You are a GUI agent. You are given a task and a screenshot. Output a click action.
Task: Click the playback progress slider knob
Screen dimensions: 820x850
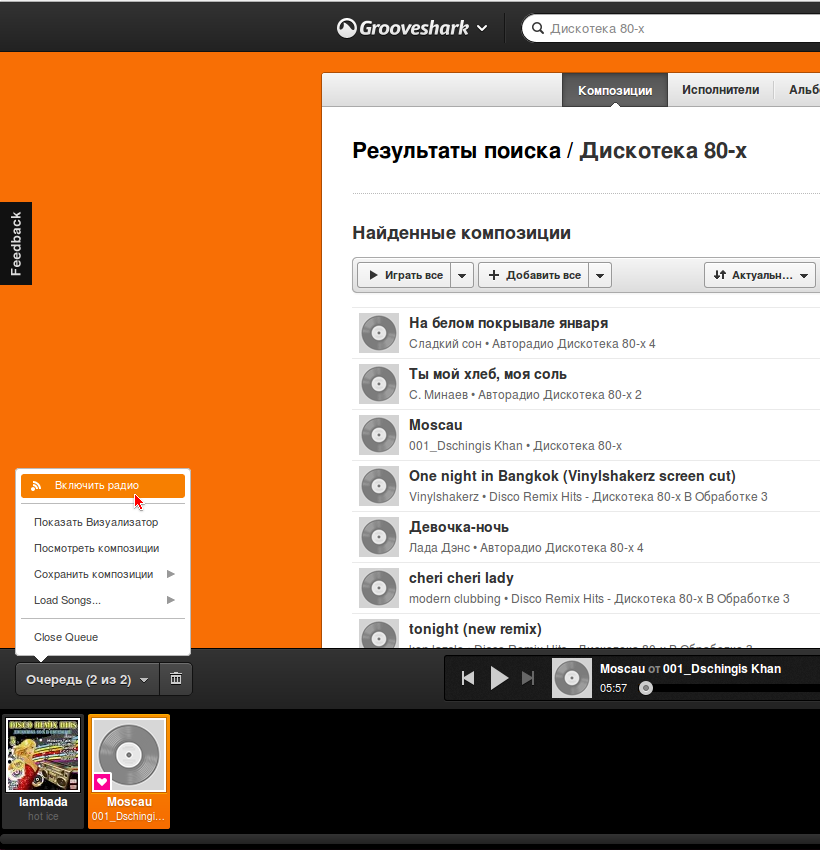(x=645, y=688)
